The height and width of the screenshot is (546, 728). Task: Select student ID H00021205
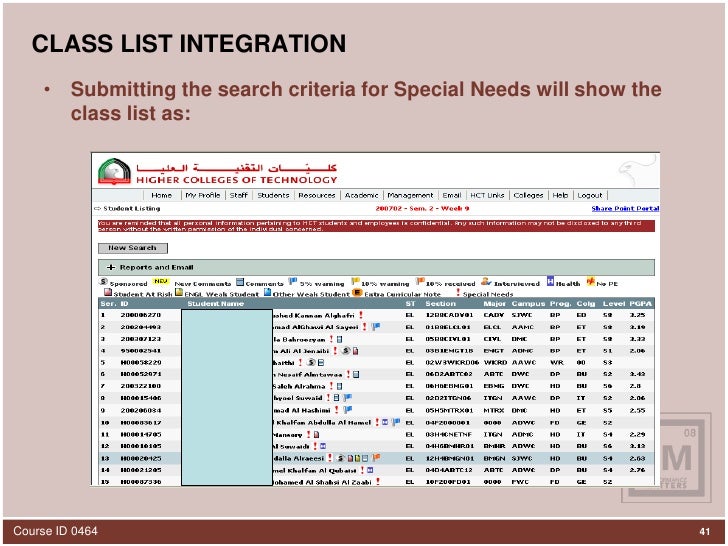point(141,470)
